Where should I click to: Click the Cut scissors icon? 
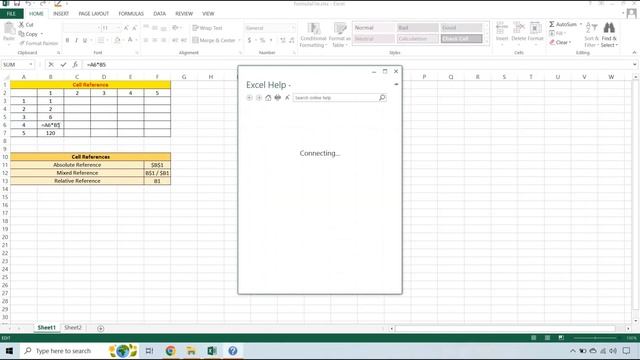[x=21, y=25]
